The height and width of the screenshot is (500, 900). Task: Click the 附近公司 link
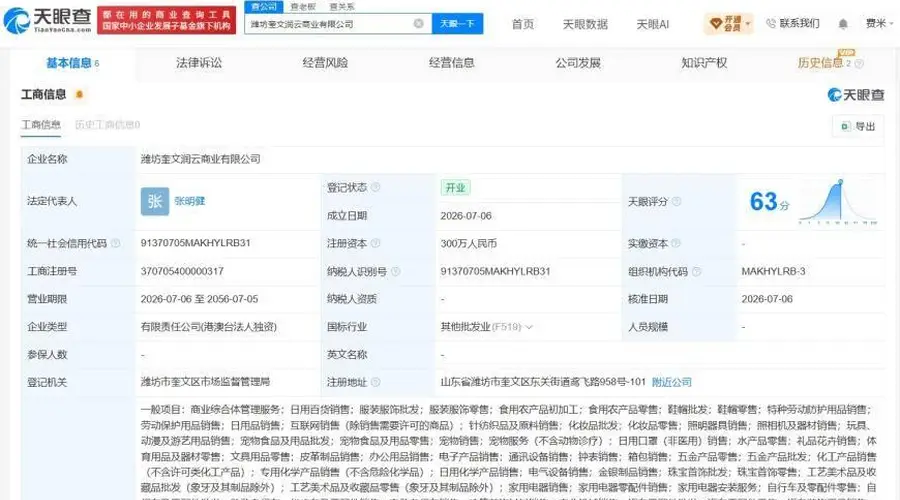[672, 382]
